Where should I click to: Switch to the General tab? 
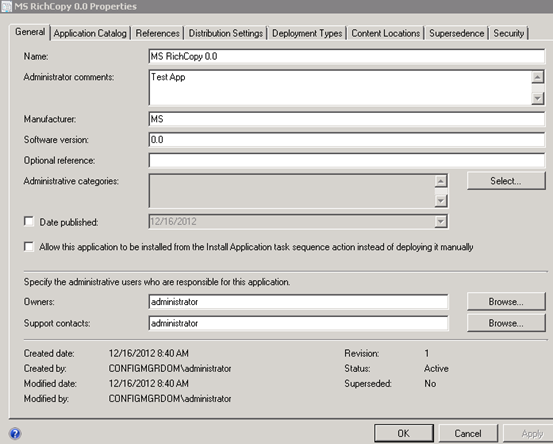coord(30,32)
